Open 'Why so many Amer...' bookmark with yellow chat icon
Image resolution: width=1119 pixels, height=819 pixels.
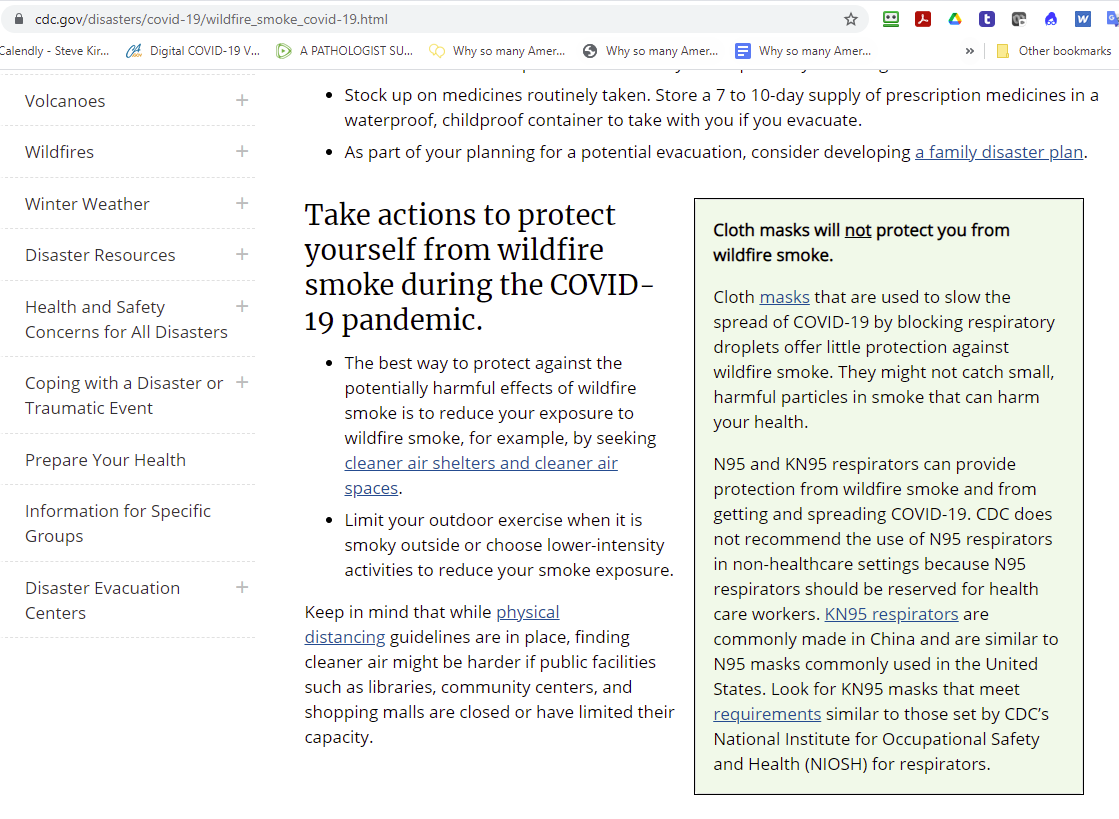pos(497,51)
